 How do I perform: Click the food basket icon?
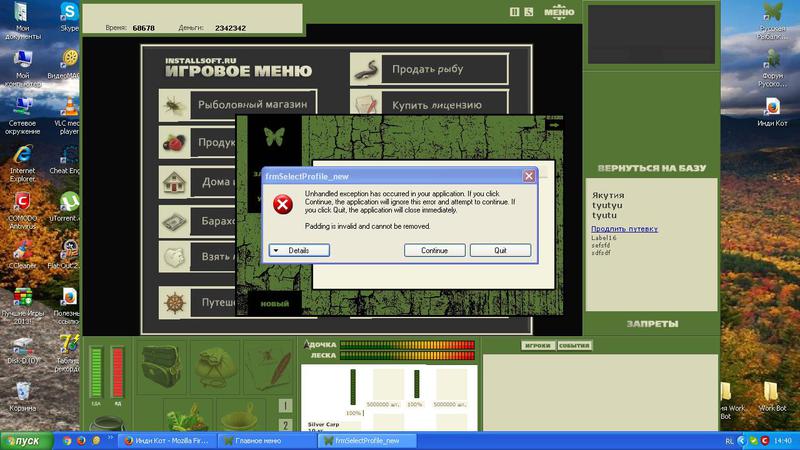(187, 415)
